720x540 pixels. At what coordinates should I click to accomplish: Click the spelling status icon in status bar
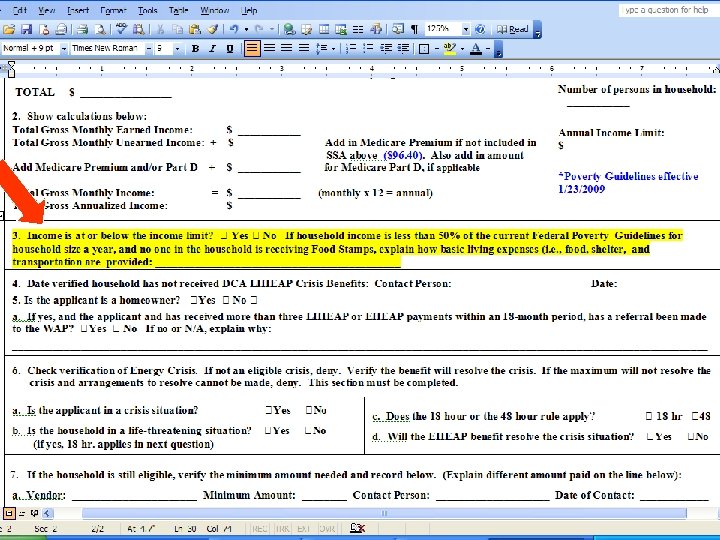pos(357,529)
